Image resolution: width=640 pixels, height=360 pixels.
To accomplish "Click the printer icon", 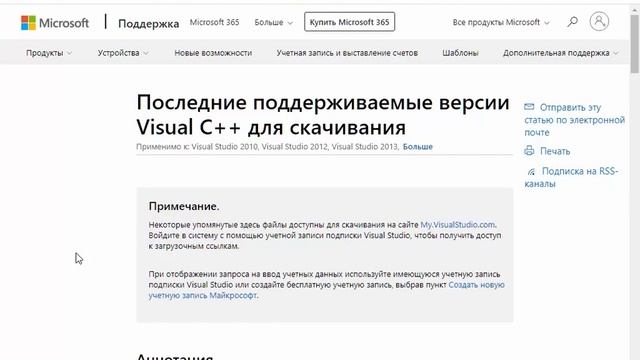I will [x=529, y=151].
